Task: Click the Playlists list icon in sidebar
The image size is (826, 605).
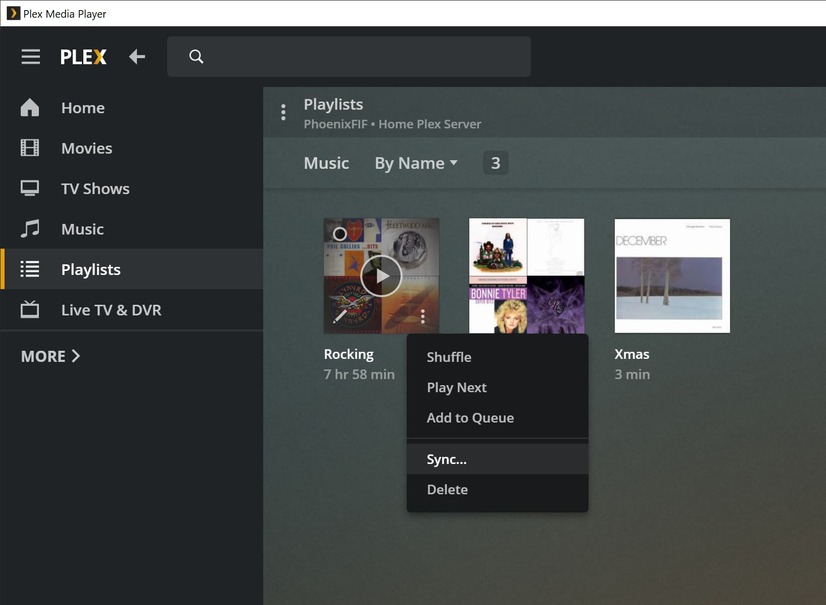Action: (x=30, y=269)
